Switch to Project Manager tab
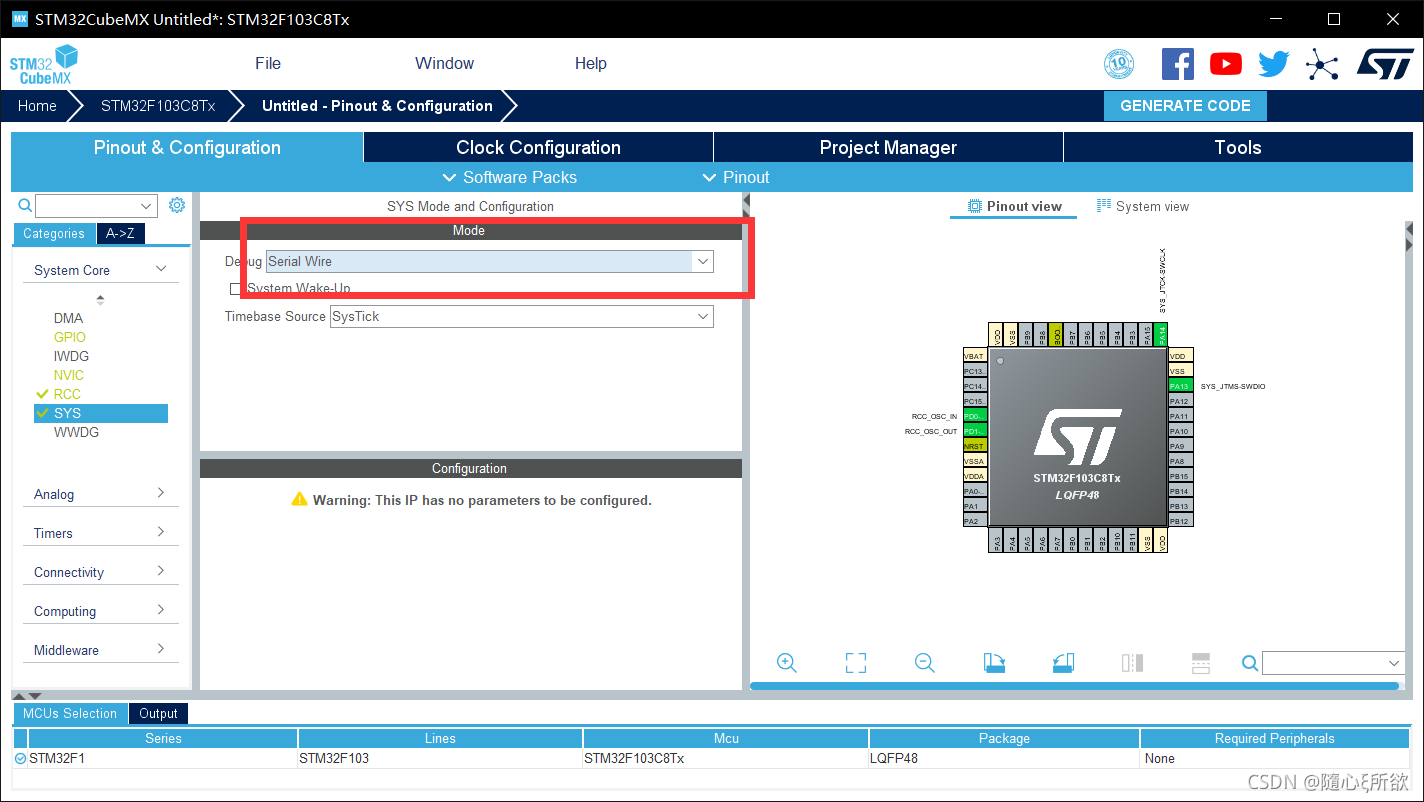Viewport: 1424px width, 802px height. (x=888, y=147)
